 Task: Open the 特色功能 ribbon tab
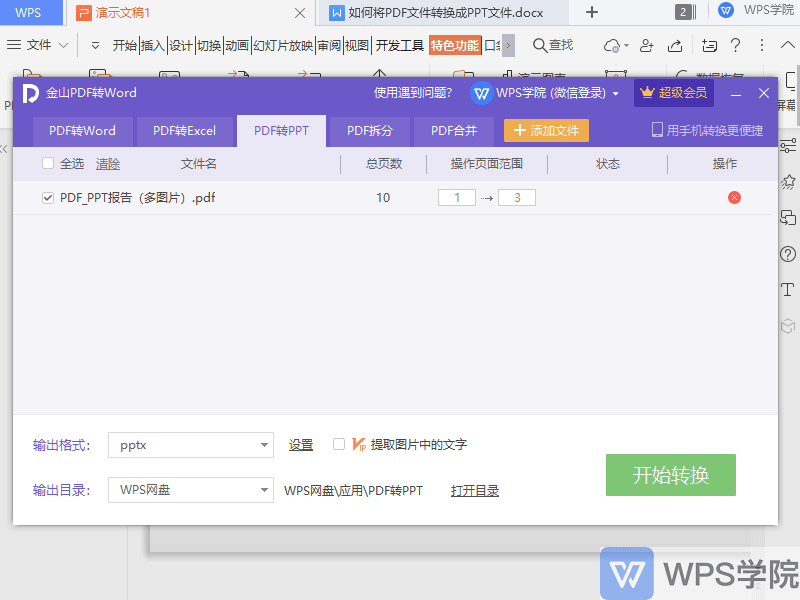455,45
